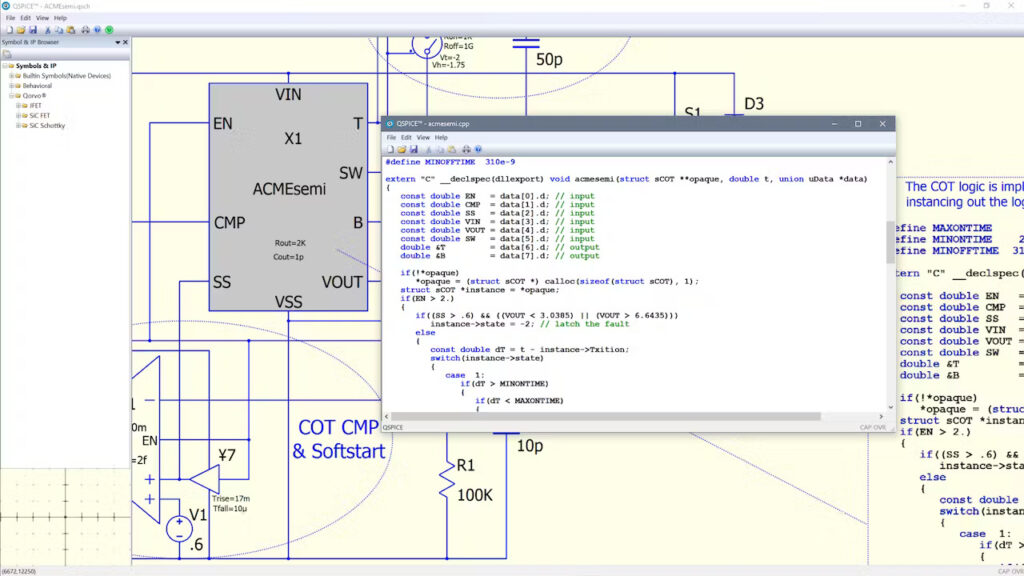The width and height of the screenshot is (1024, 576).
Task: Open Help via the question-mark toolbar icon
Action: [x=97, y=29]
